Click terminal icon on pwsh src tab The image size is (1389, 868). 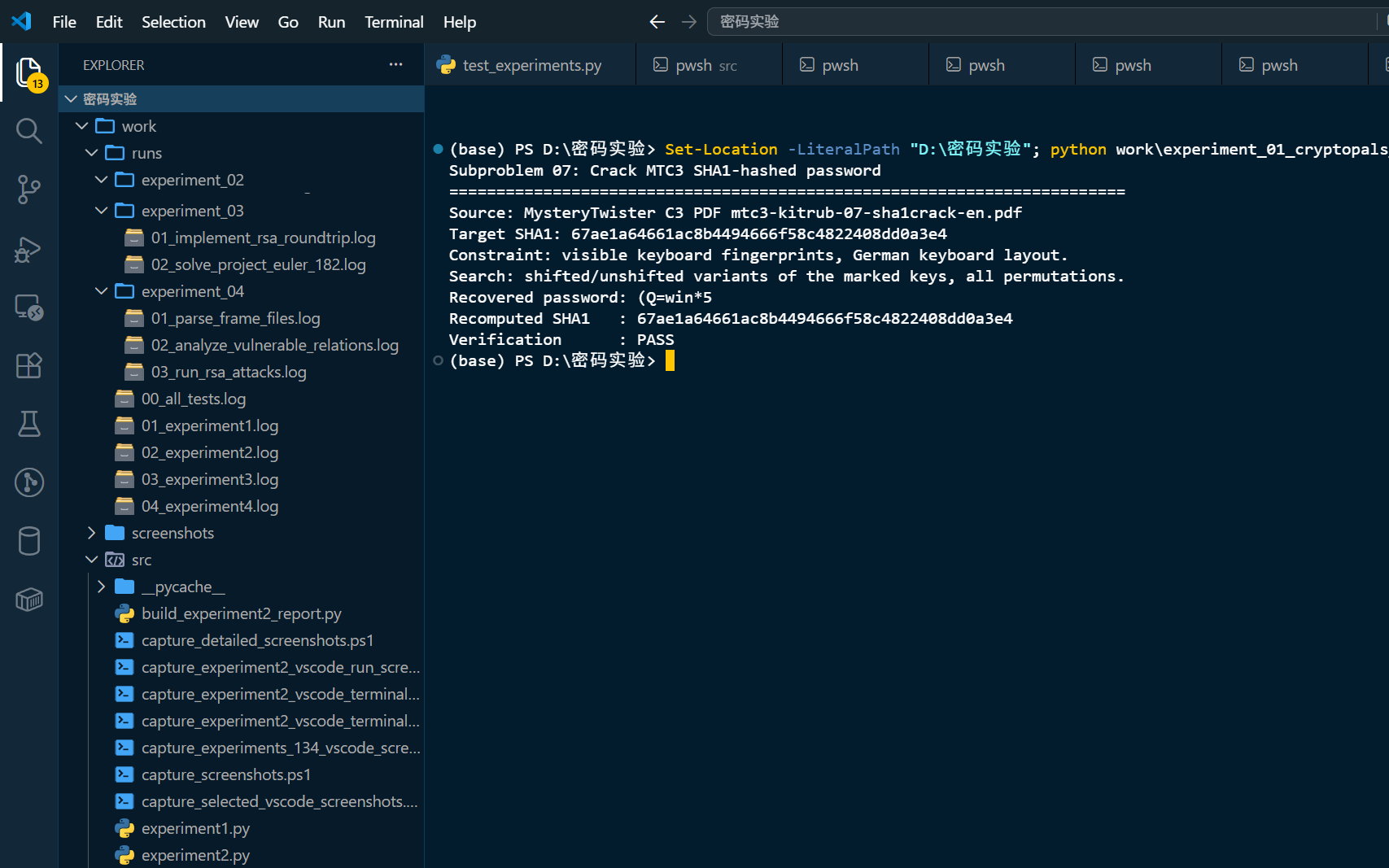click(661, 65)
